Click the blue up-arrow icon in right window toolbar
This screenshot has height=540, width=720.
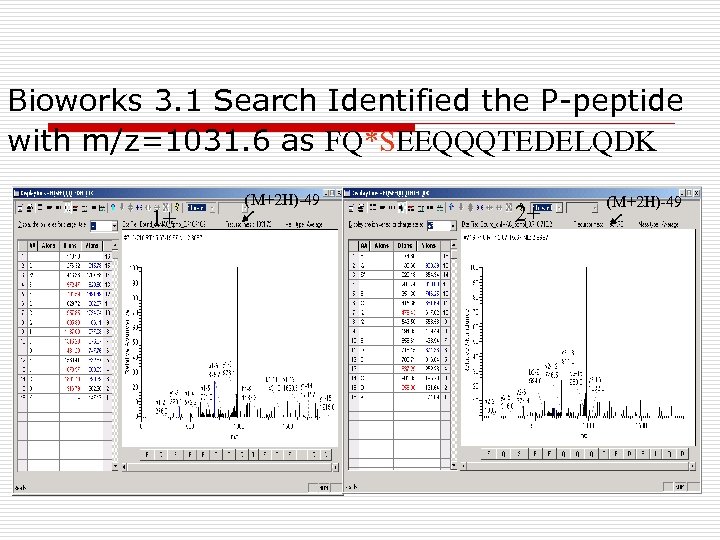tap(451, 207)
